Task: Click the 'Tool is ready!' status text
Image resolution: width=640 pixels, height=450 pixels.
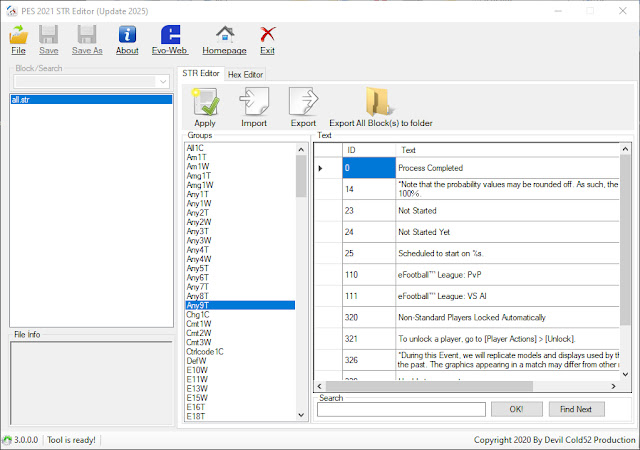Action: point(71,440)
